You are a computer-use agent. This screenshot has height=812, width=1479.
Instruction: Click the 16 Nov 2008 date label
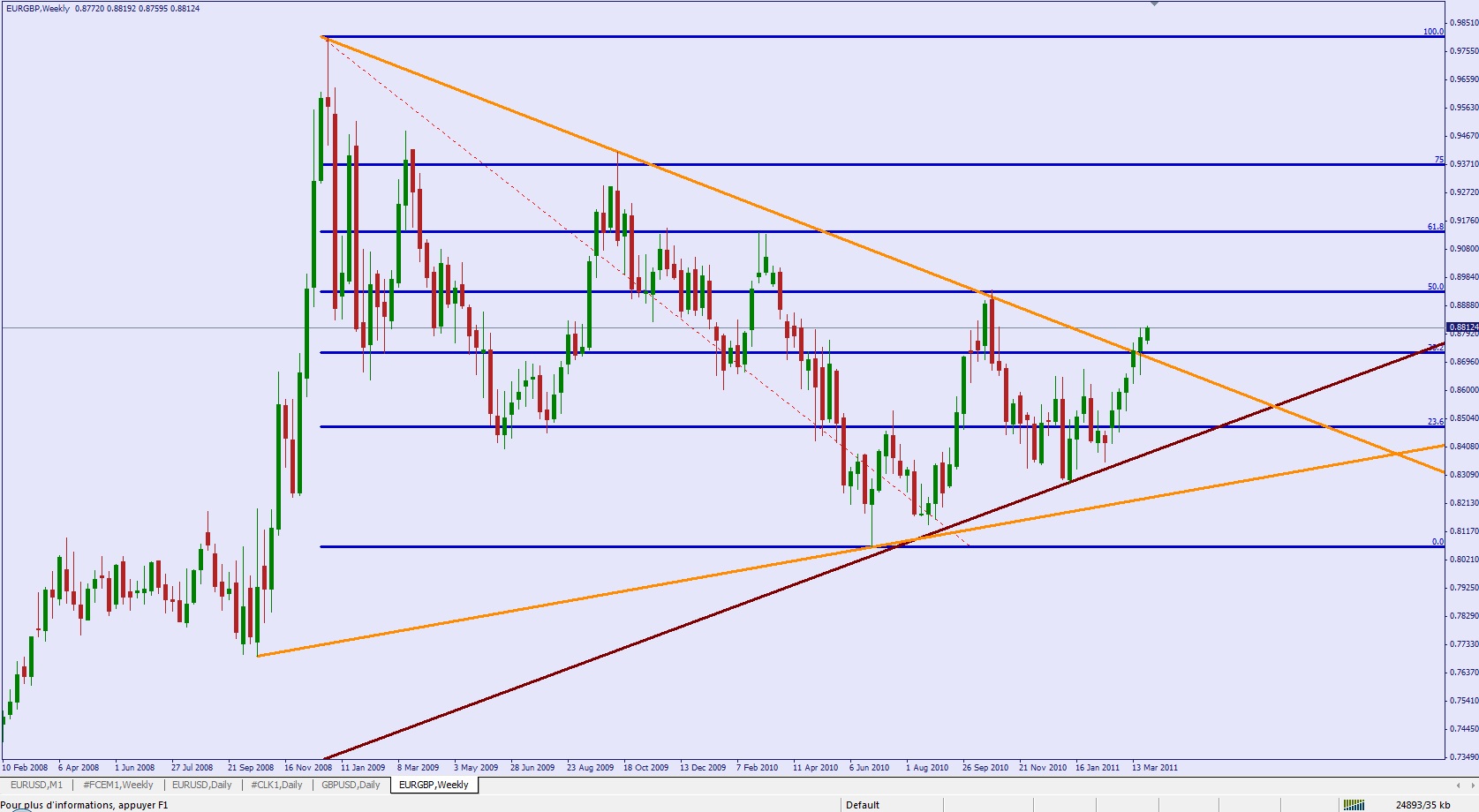[308, 768]
